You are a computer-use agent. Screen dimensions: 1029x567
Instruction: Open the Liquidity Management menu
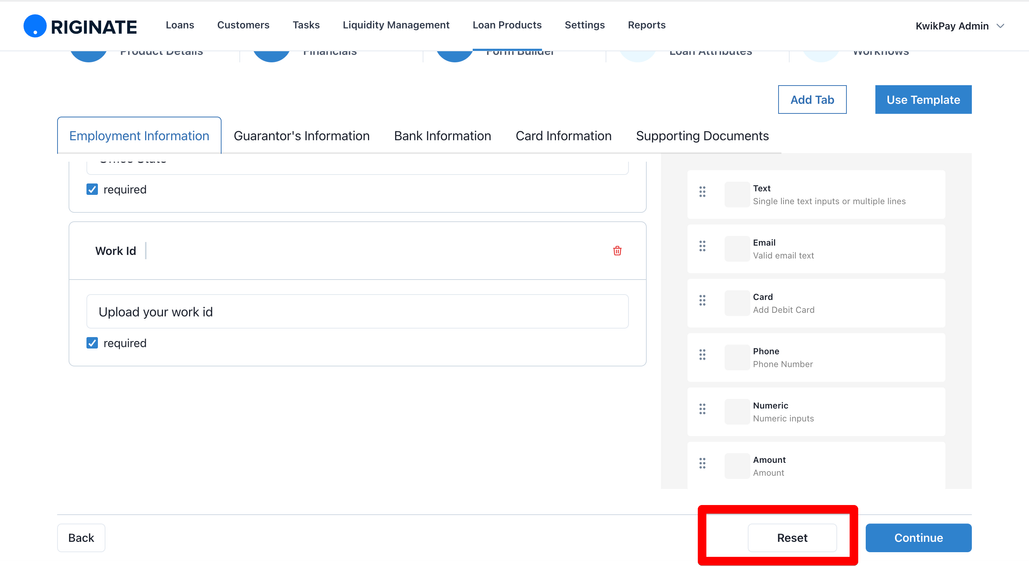pos(396,25)
